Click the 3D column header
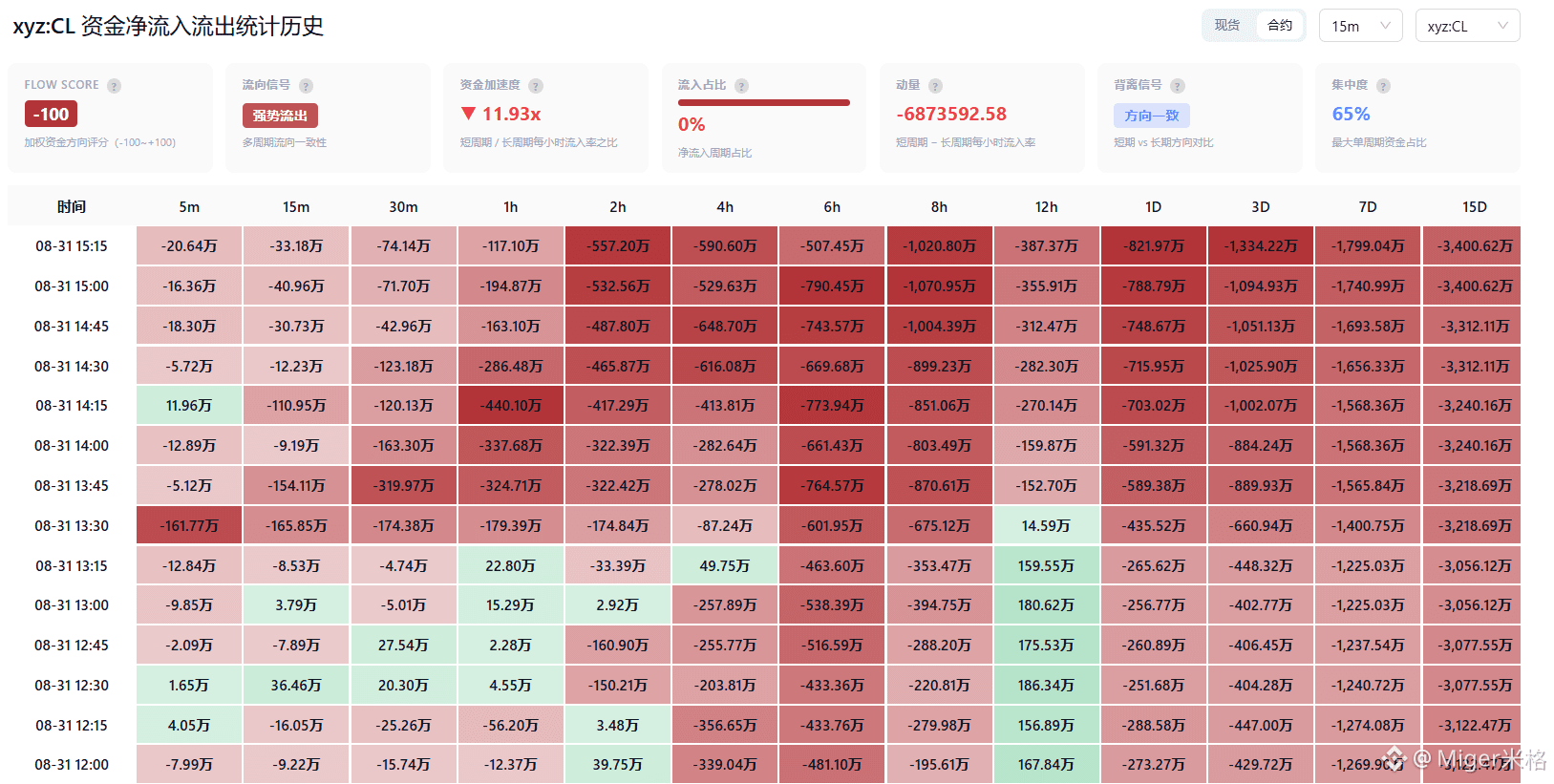The image size is (1554, 784). (1261, 206)
